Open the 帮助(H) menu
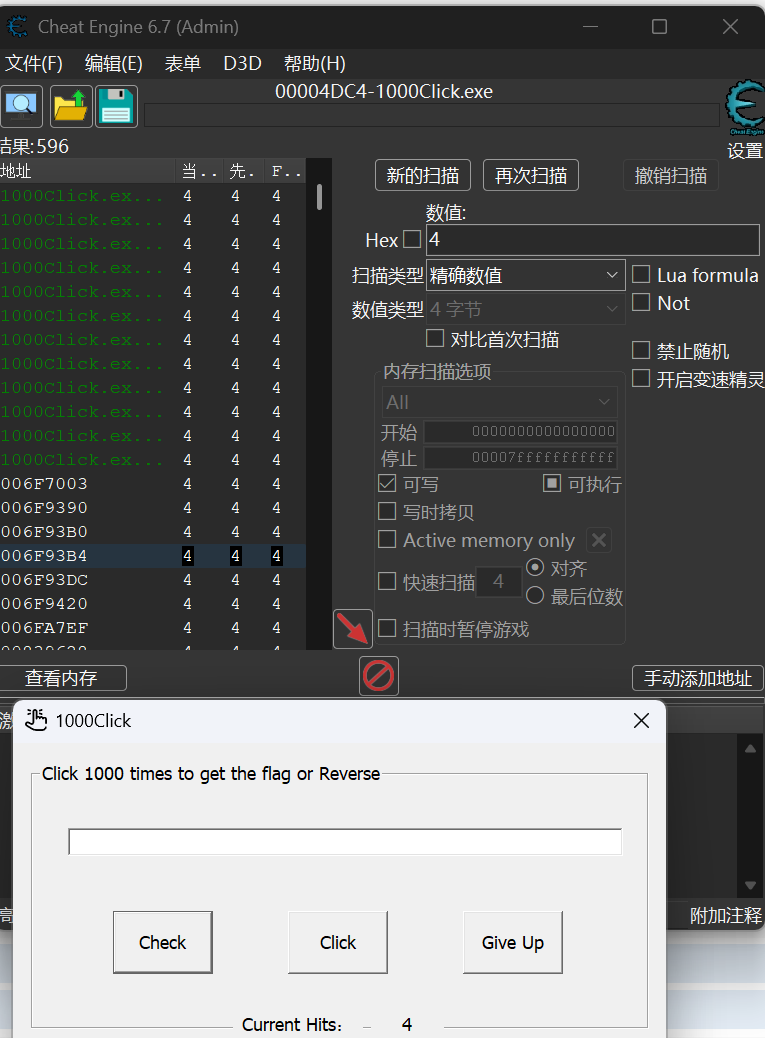Screen dimensions: 765x1038 (x=314, y=64)
